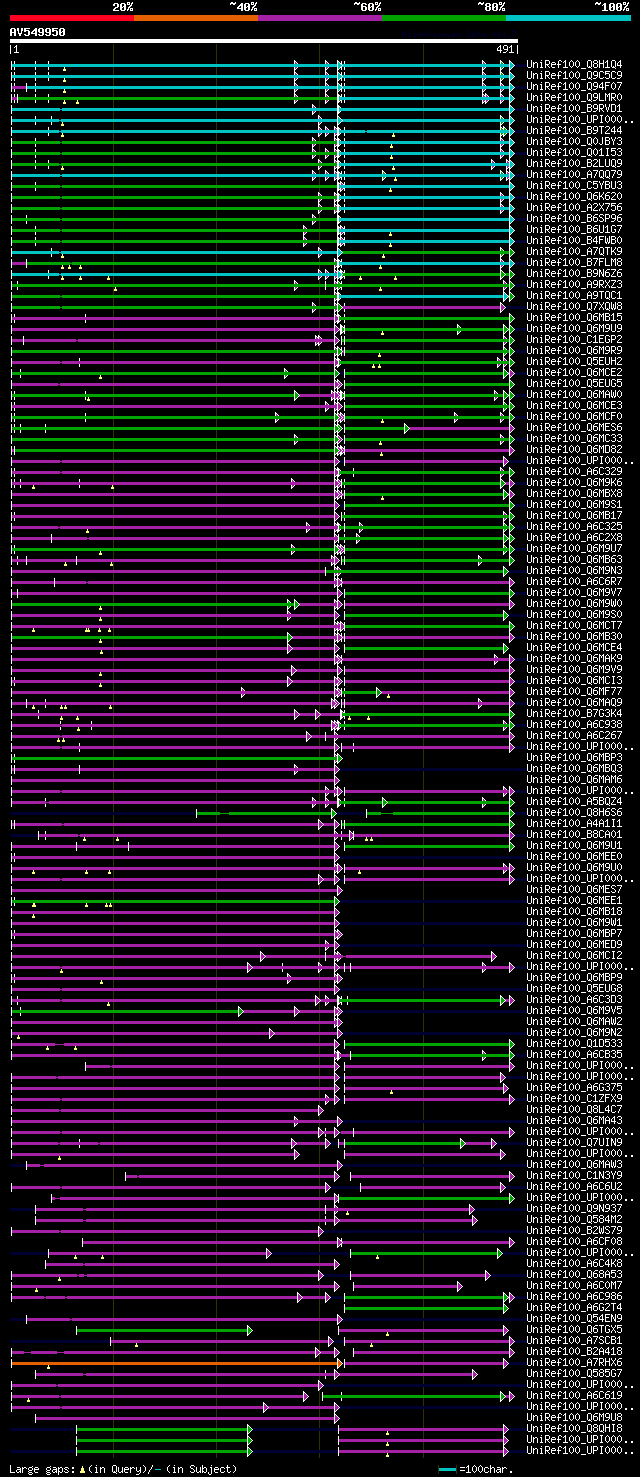Click the UniRef100_C5YBU3 label

click(x=574, y=185)
